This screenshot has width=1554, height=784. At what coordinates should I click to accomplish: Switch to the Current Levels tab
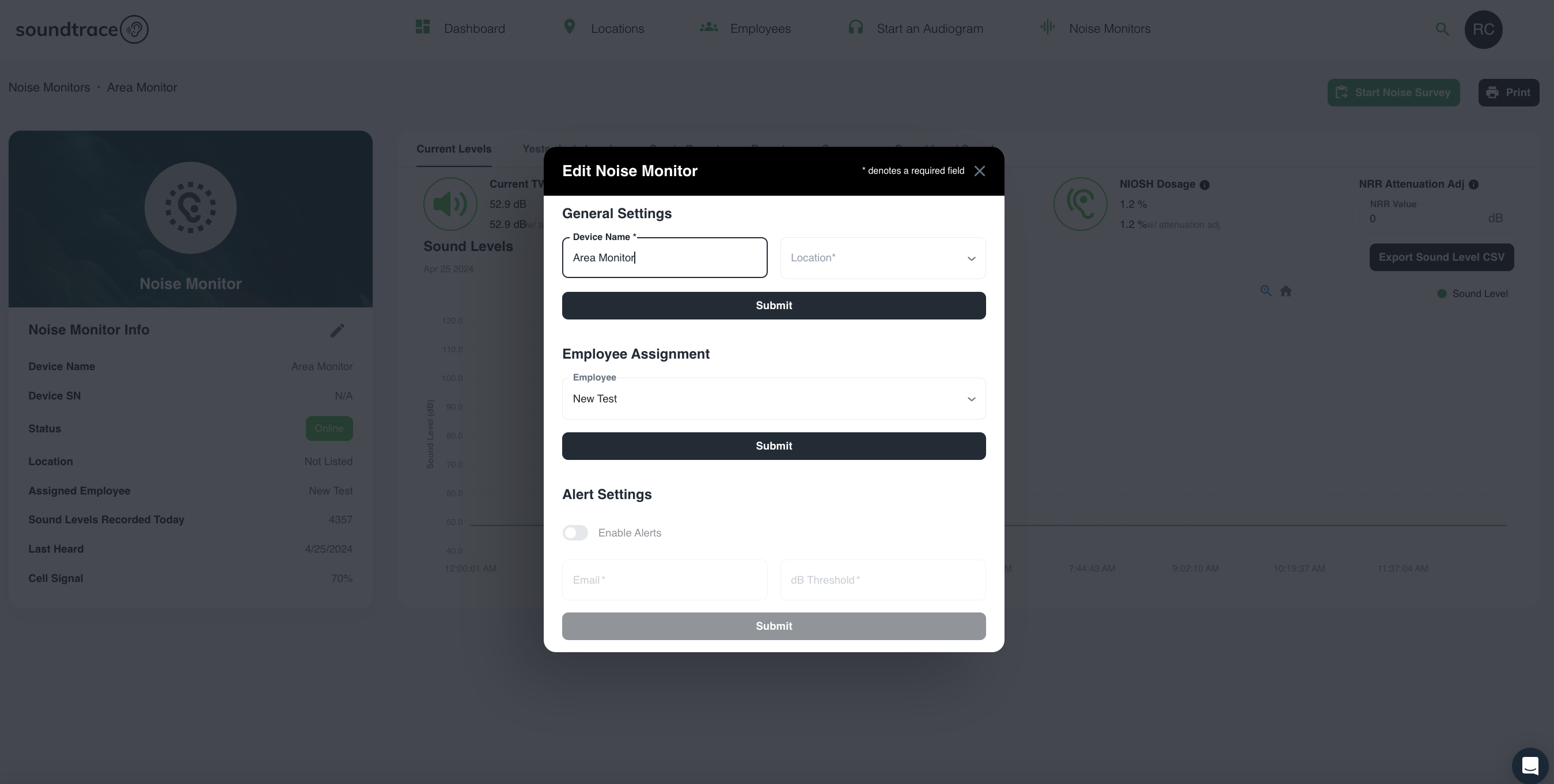[x=454, y=149]
